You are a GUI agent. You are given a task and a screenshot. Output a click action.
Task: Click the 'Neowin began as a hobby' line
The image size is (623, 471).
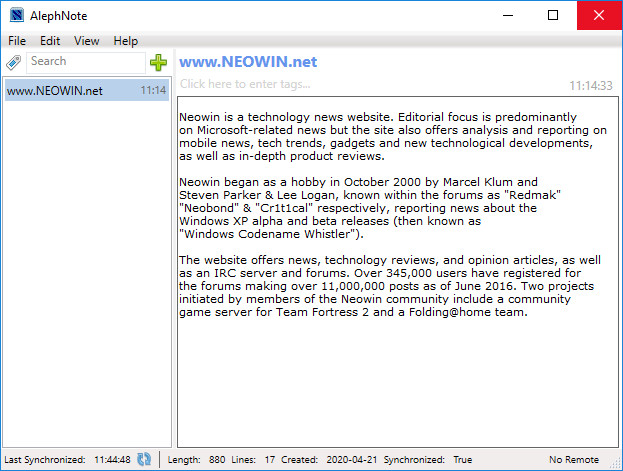pos(358,182)
